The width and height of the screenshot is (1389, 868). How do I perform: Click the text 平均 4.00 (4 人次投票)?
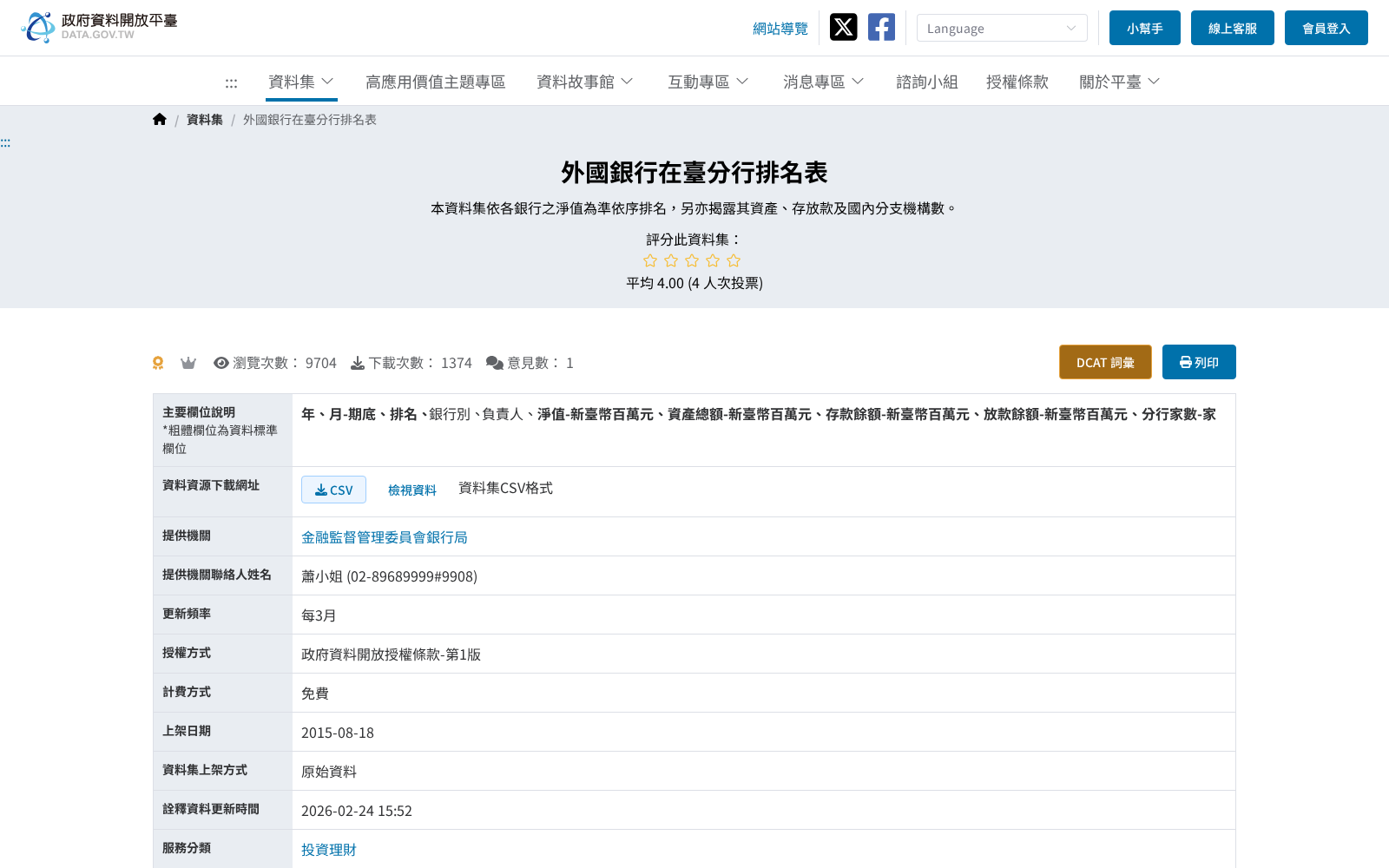[x=694, y=283]
